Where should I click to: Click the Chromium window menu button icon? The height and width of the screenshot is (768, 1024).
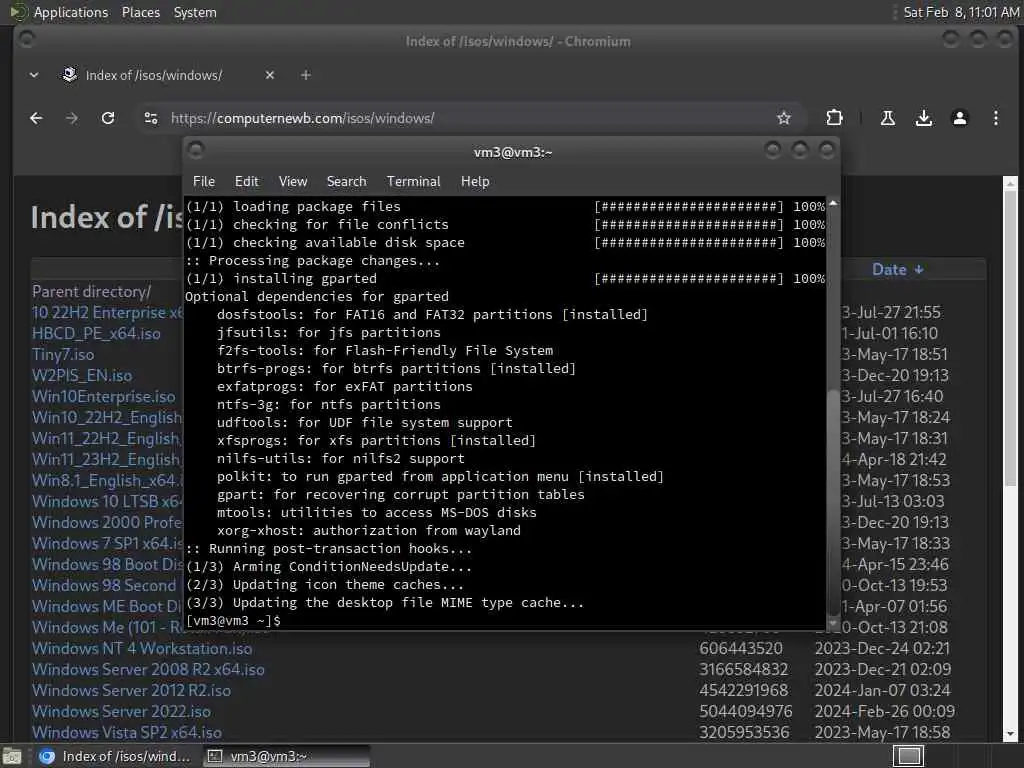(x=26, y=40)
